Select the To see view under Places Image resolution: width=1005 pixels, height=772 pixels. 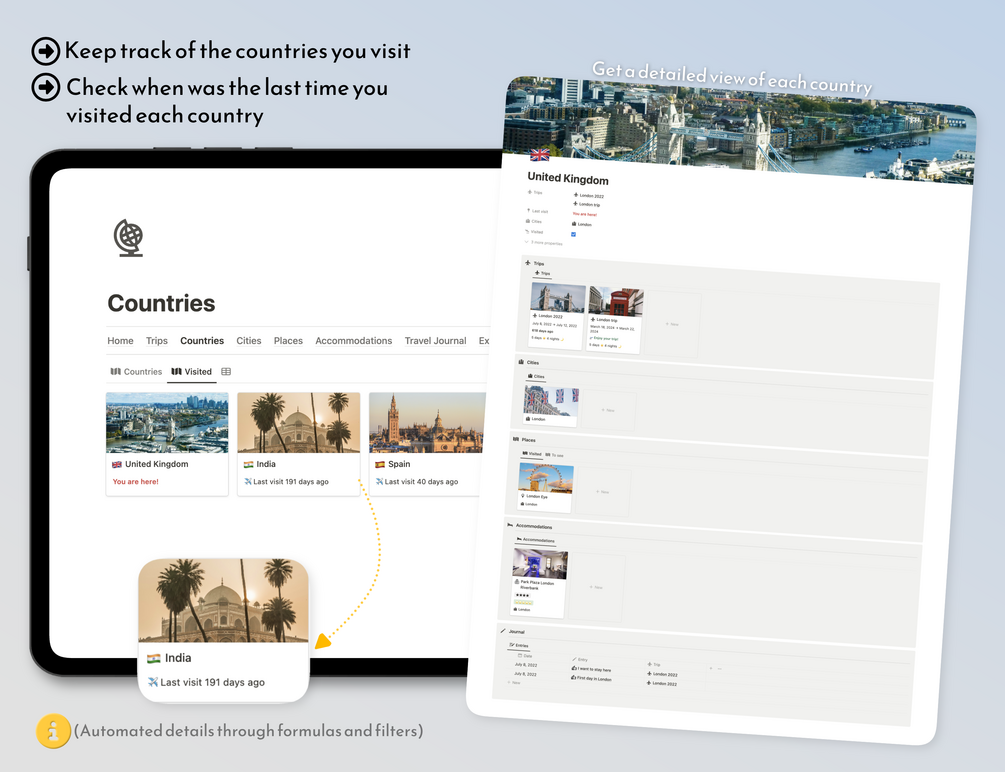click(554, 455)
